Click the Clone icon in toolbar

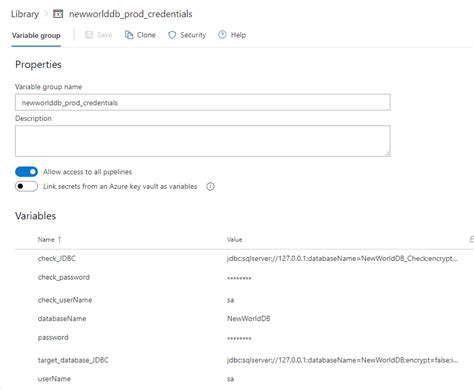point(129,35)
